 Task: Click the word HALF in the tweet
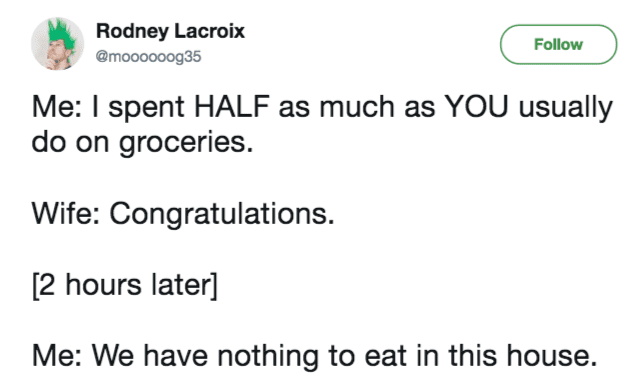click(x=232, y=107)
